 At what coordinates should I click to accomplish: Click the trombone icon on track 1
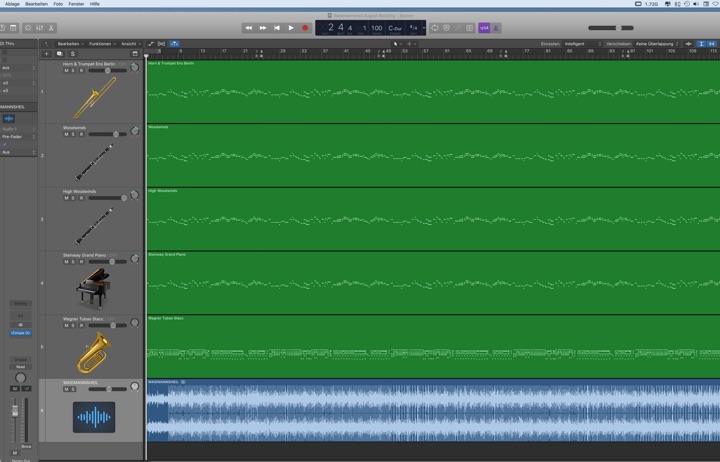[95, 98]
